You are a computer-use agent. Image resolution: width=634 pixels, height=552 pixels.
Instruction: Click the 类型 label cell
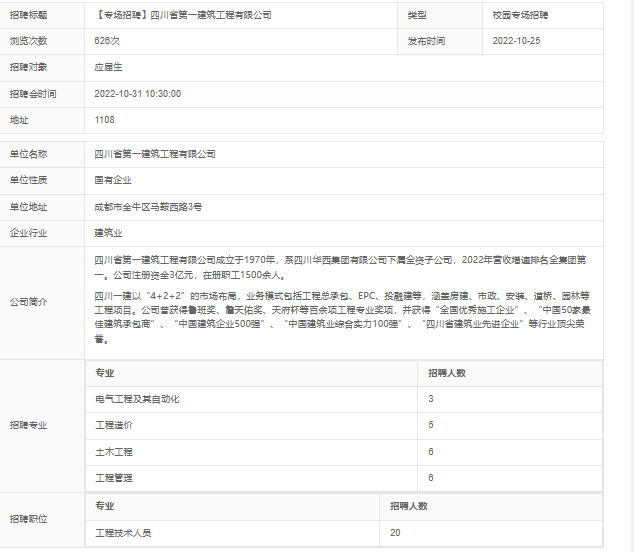click(440, 15)
